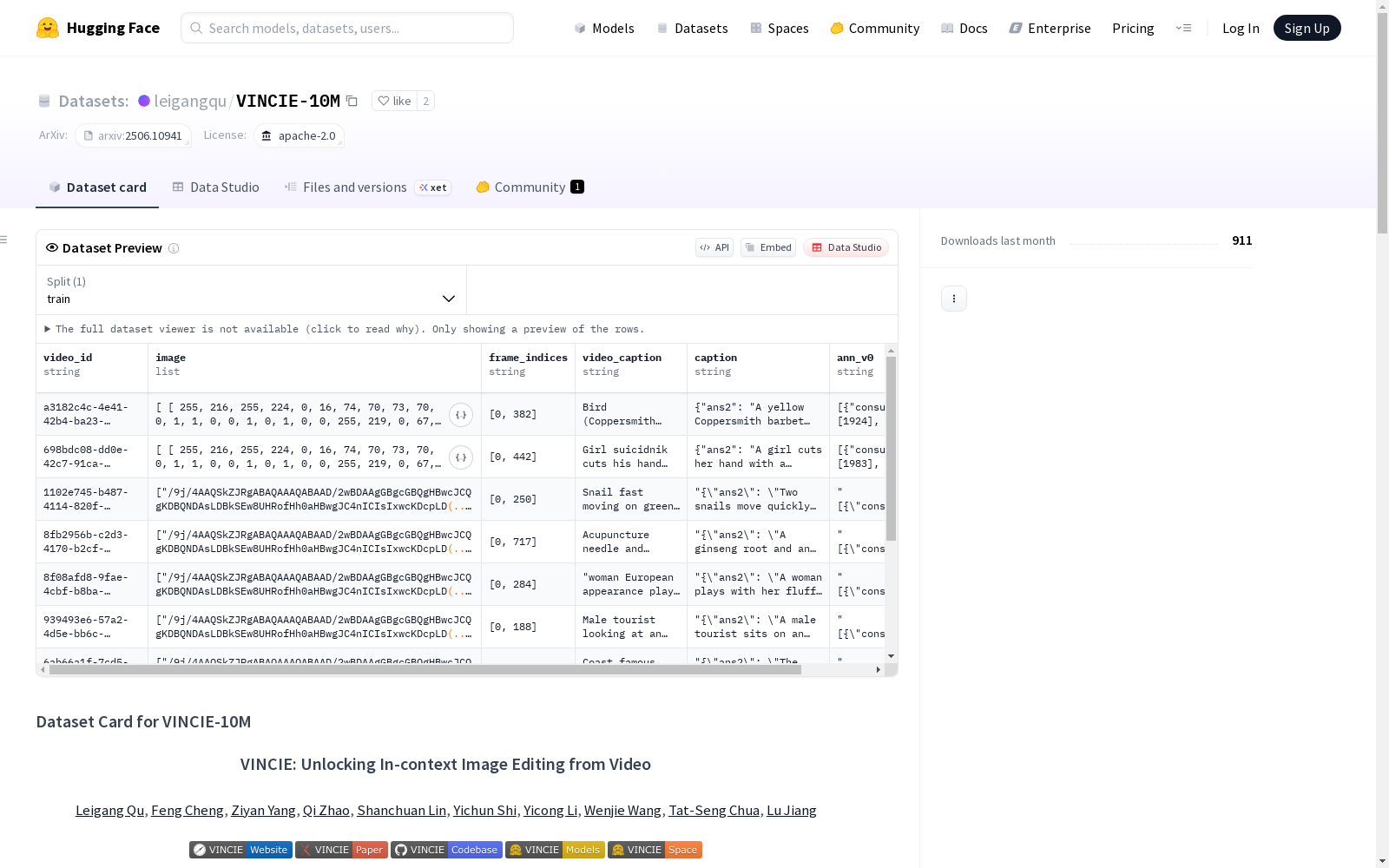
Task: Click the VINCIE Paper badge
Action: tap(341, 850)
